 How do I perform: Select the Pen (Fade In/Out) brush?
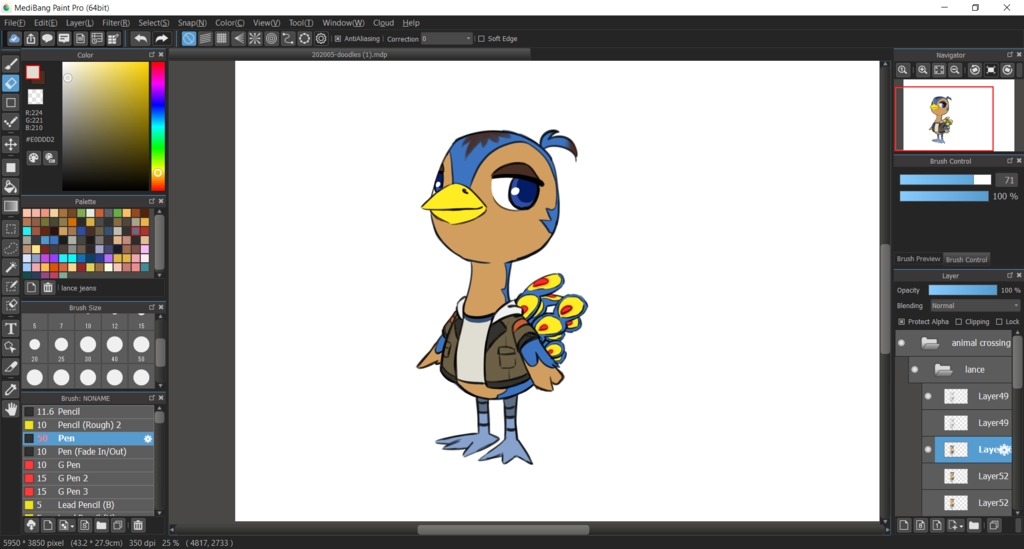tap(88, 452)
